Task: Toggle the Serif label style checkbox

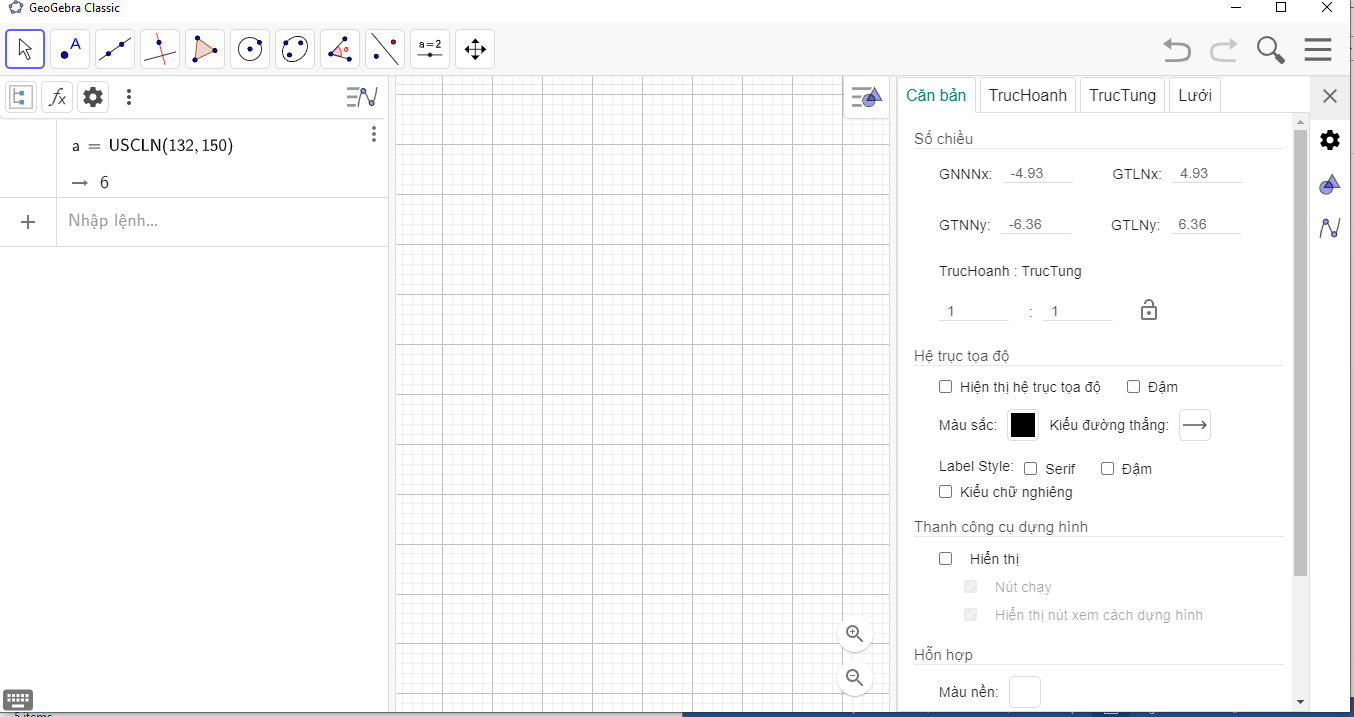Action: pyautogui.click(x=1031, y=469)
